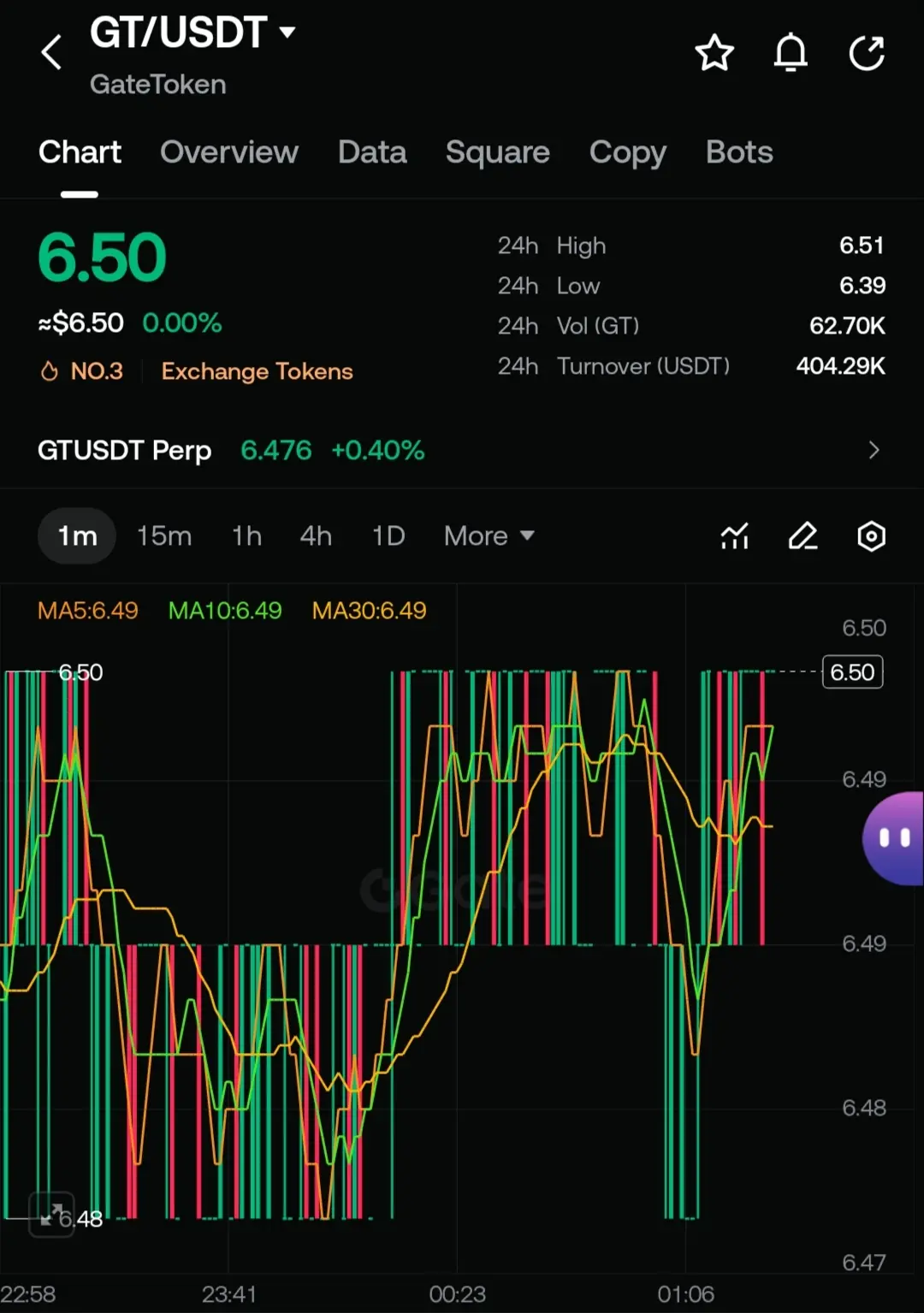Select the 15m timeframe
The height and width of the screenshot is (1313, 924).
click(164, 536)
